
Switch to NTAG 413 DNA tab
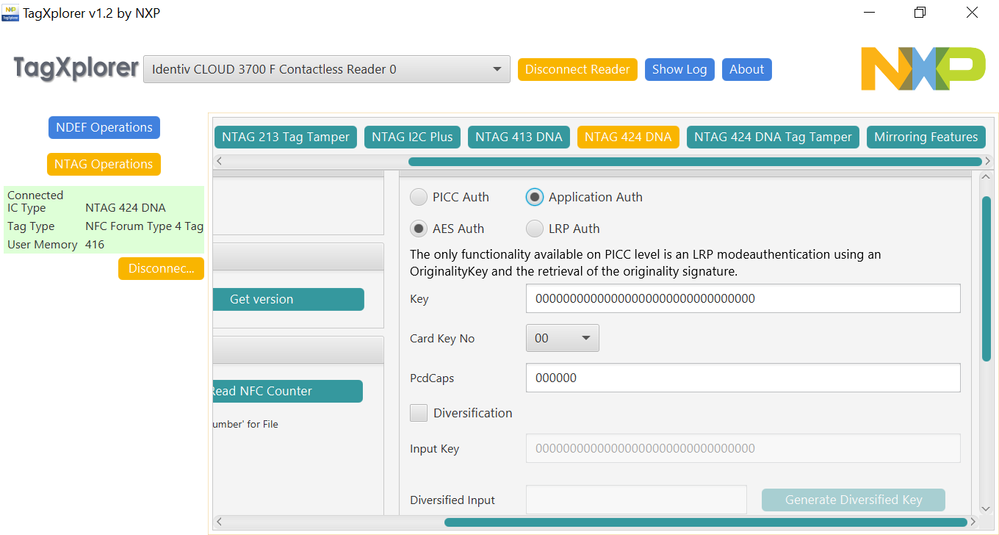519,137
